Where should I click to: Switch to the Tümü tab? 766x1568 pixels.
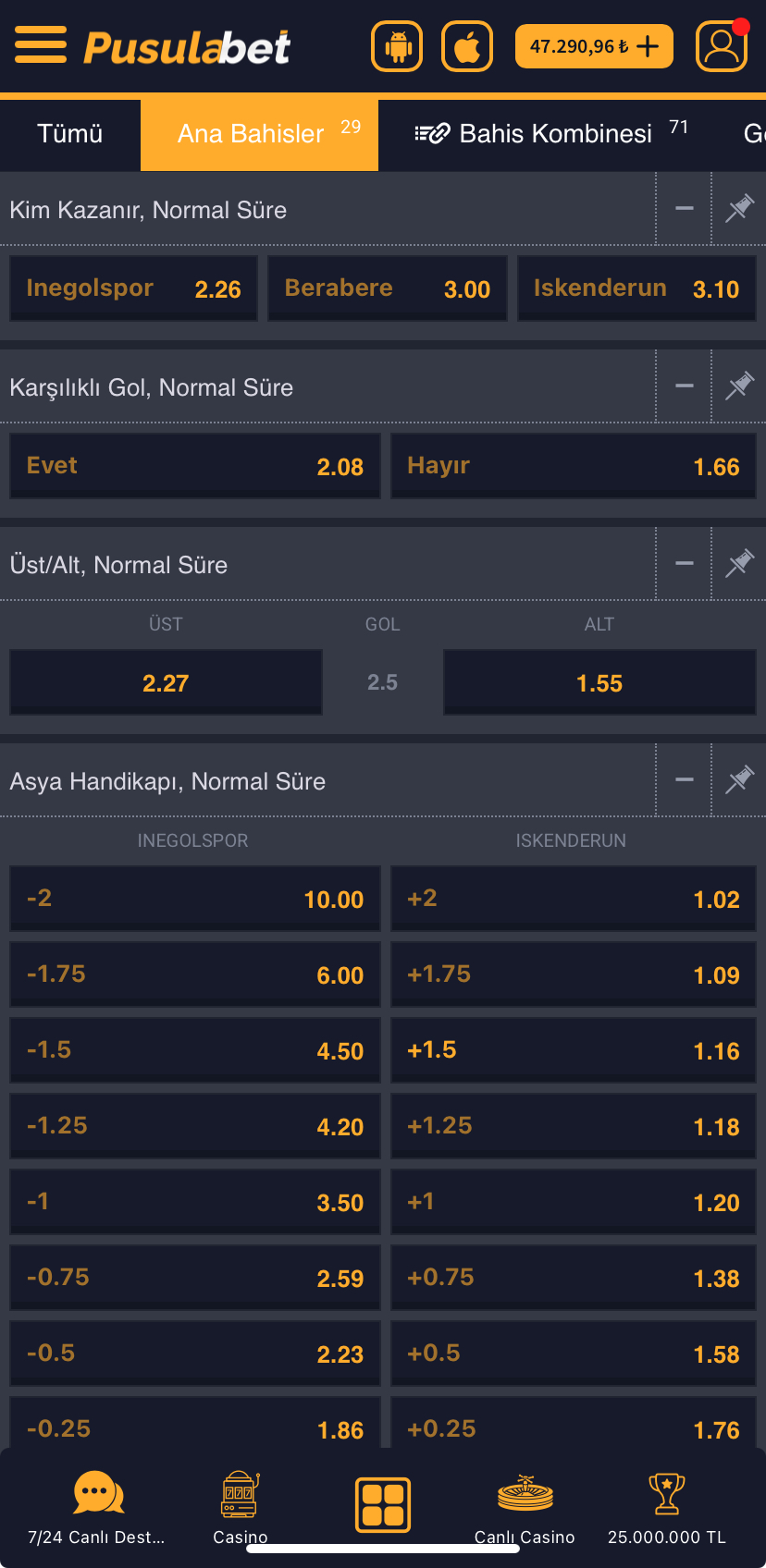pyautogui.click(x=70, y=134)
